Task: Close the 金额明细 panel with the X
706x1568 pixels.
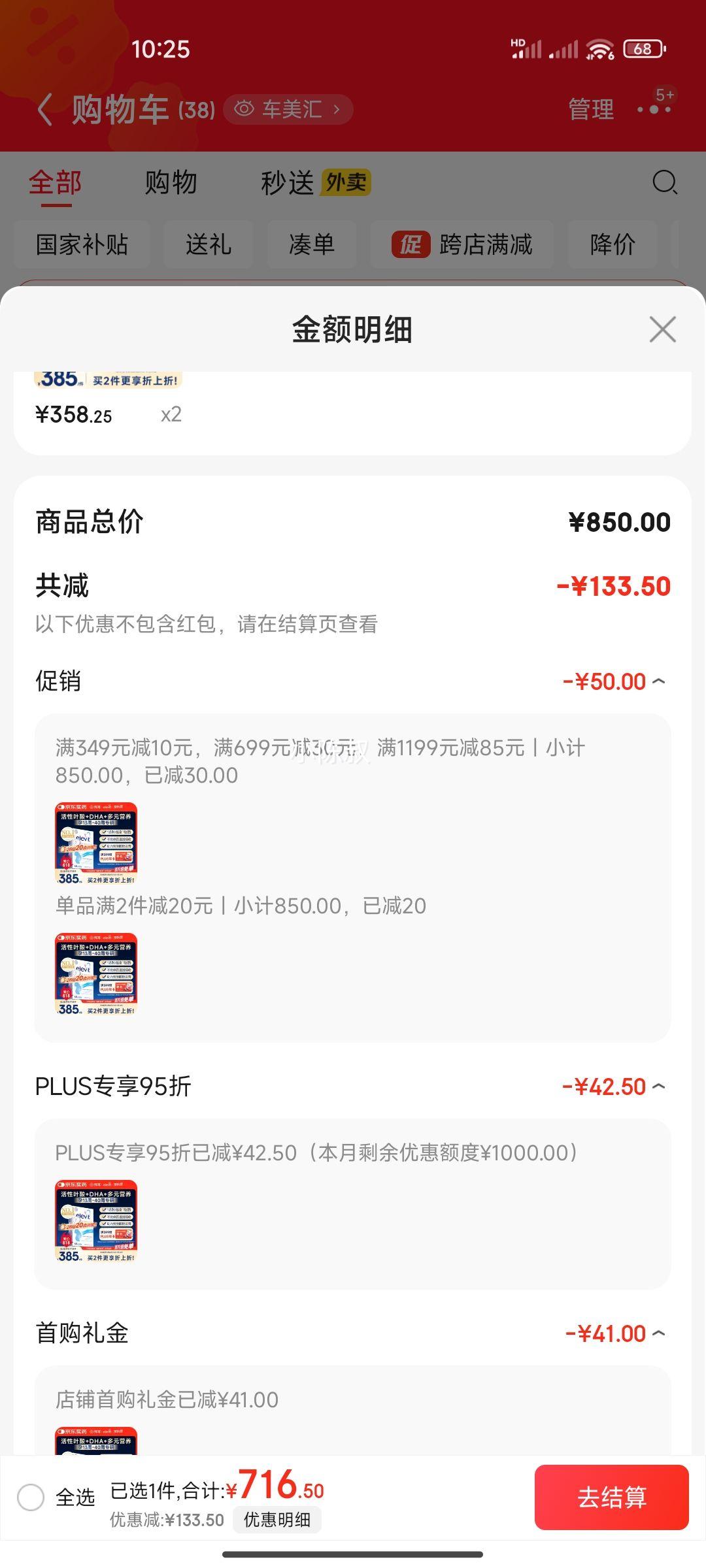Action: (x=662, y=329)
